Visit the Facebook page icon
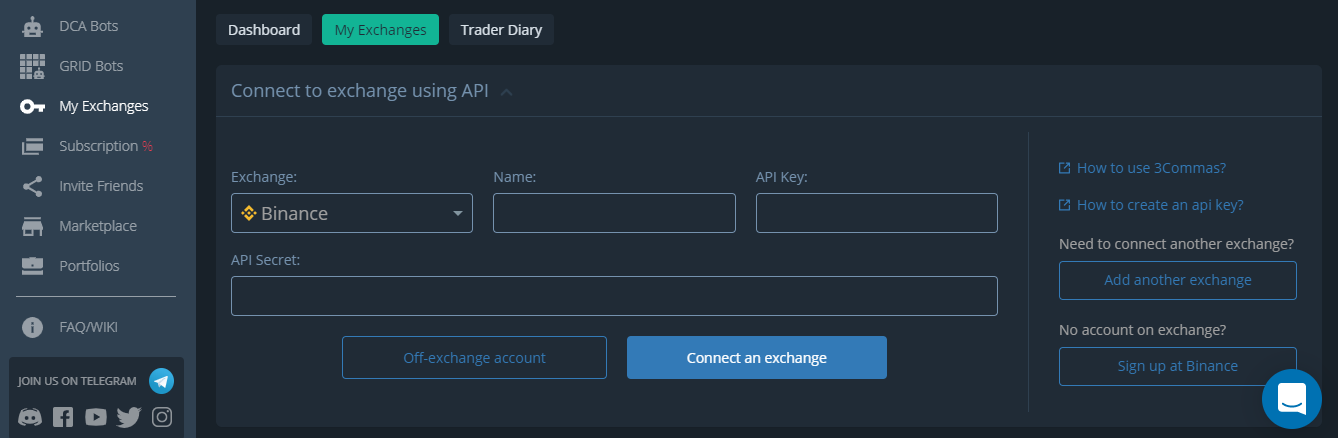The width and height of the screenshot is (1338, 438). [63, 417]
